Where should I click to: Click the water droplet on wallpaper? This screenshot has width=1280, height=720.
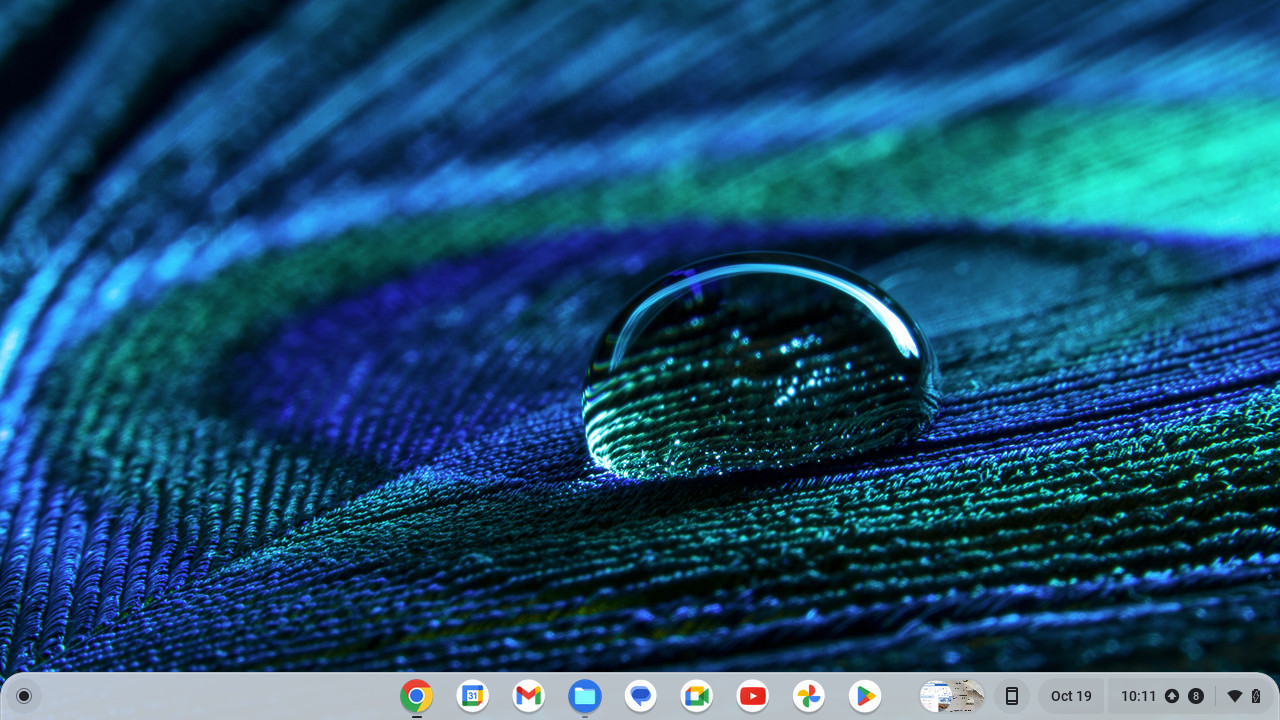[x=760, y=365]
